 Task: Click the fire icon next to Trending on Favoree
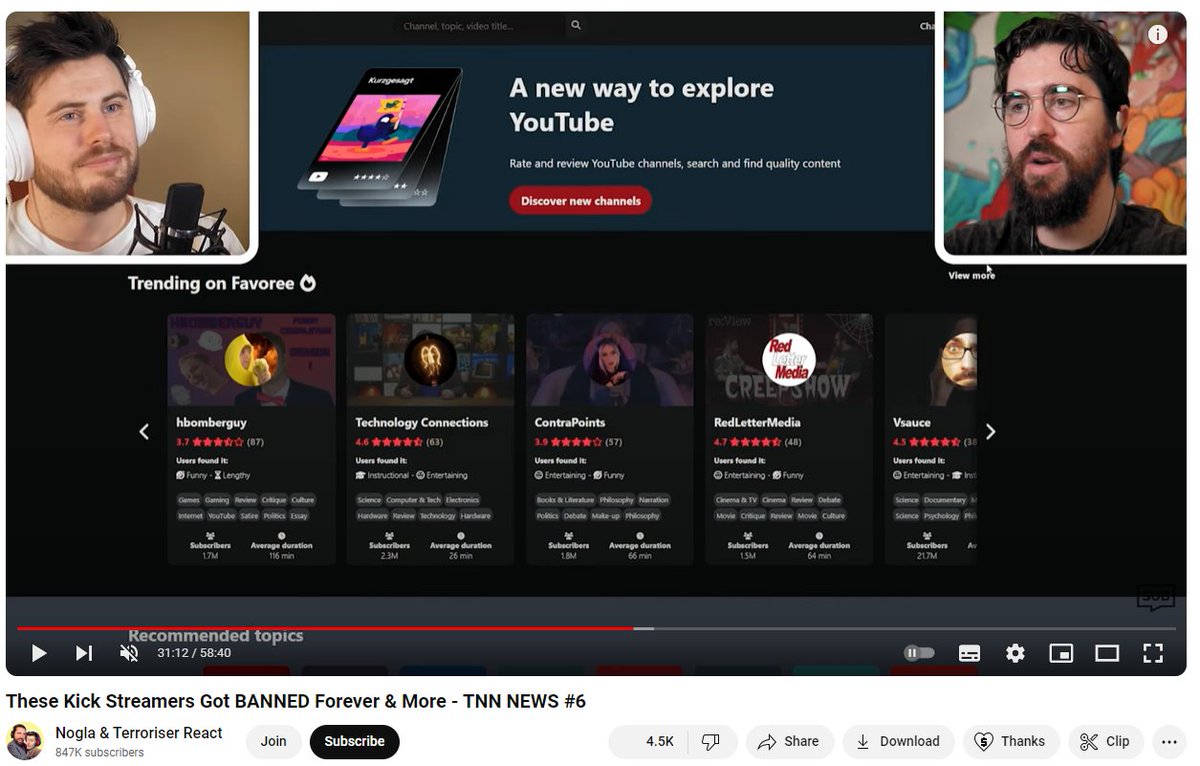pyautogui.click(x=308, y=283)
